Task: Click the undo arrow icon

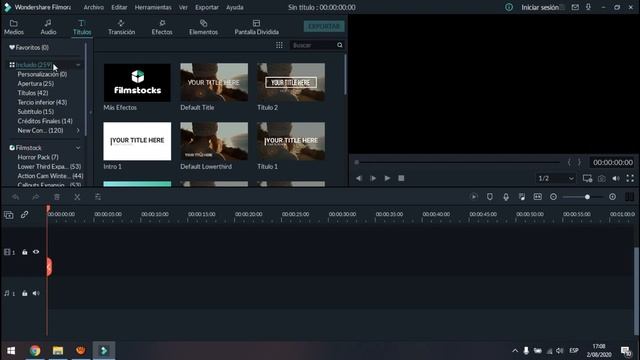Action: pos(16,197)
